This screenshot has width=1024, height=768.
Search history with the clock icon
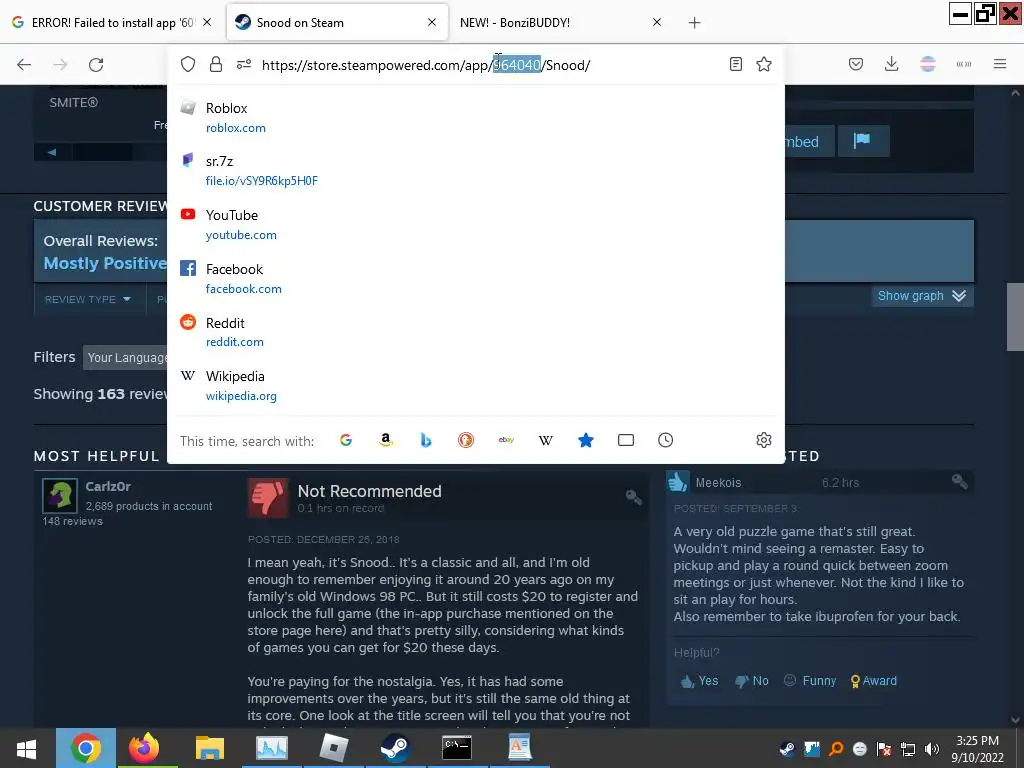pyautogui.click(x=665, y=440)
